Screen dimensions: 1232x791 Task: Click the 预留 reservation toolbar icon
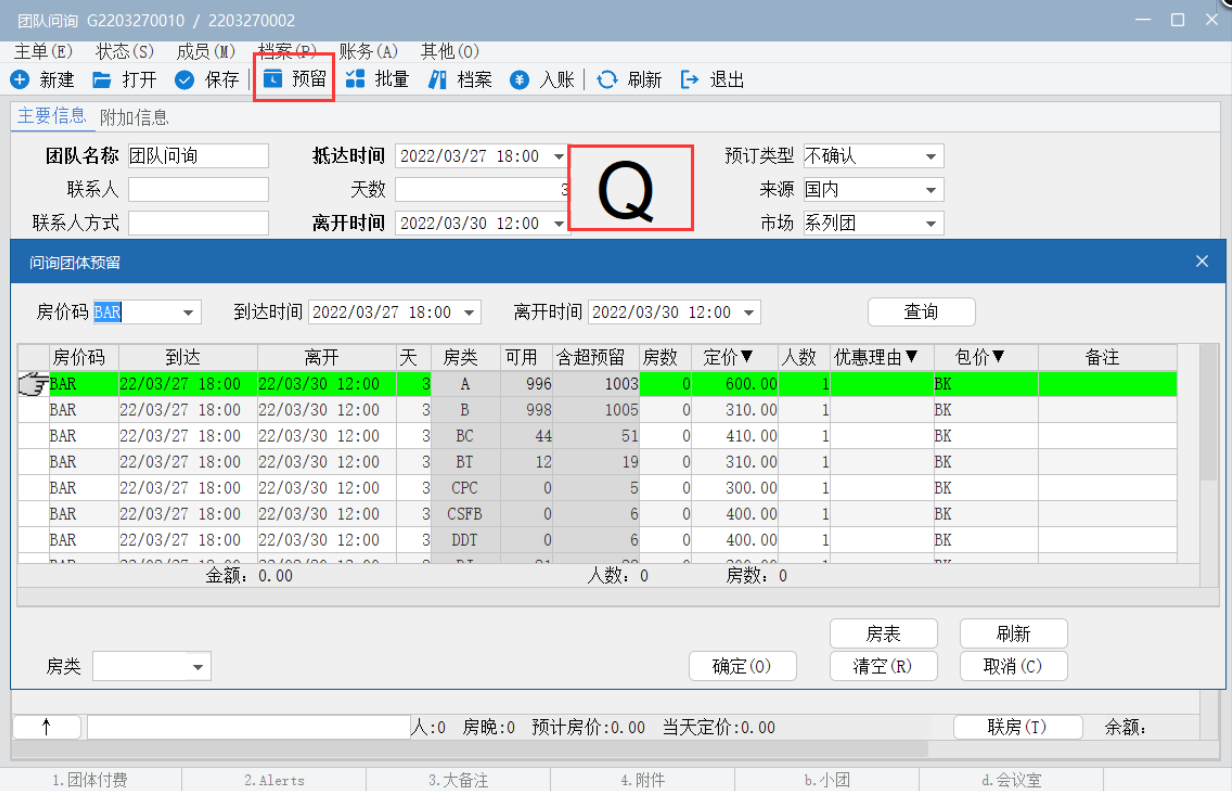(x=273, y=80)
